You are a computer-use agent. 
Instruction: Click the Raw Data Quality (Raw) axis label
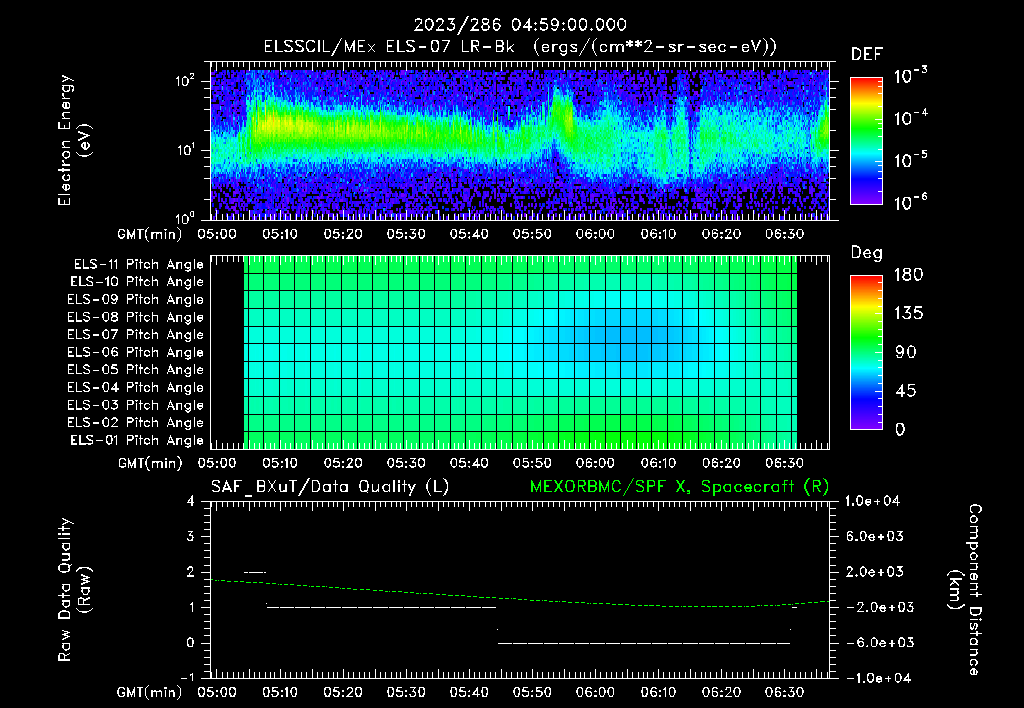(74, 590)
